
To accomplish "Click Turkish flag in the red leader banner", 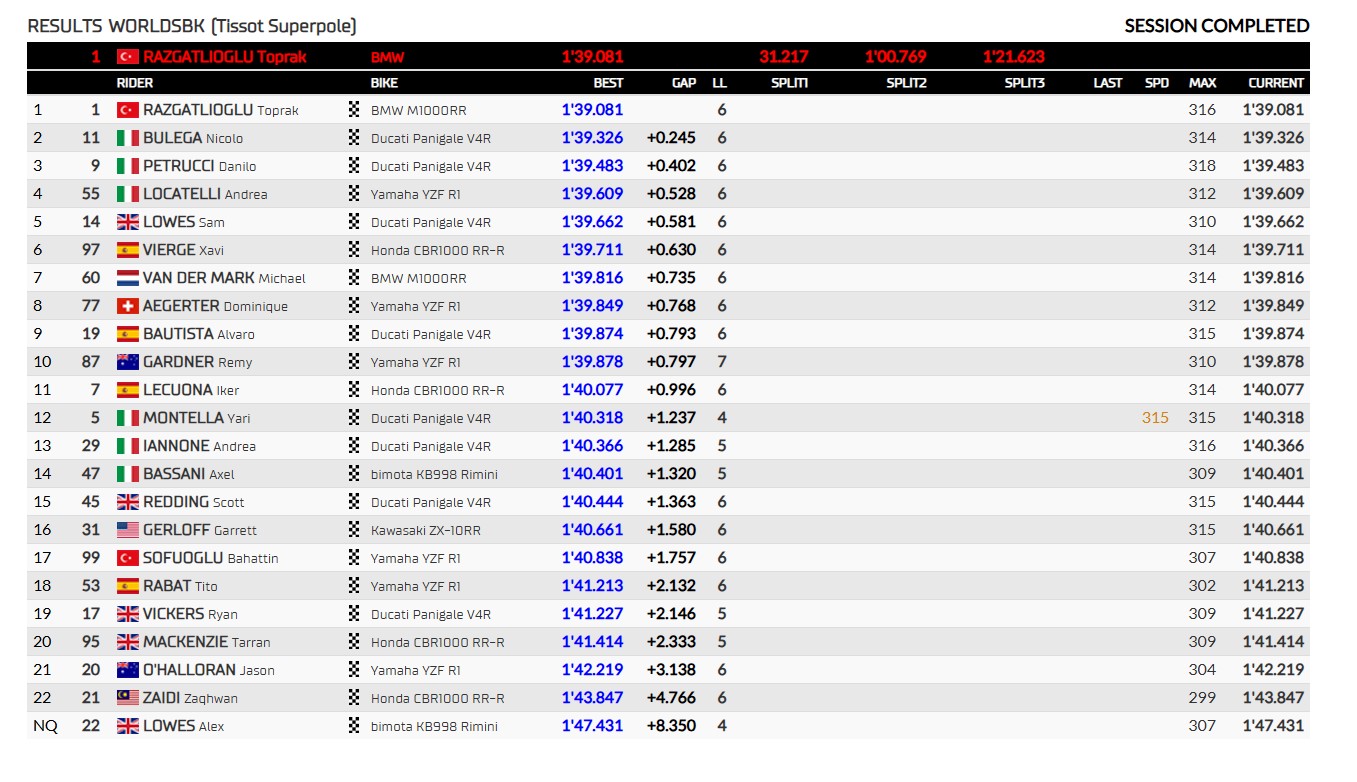I will pyautogui.click(x=127, y=57).
